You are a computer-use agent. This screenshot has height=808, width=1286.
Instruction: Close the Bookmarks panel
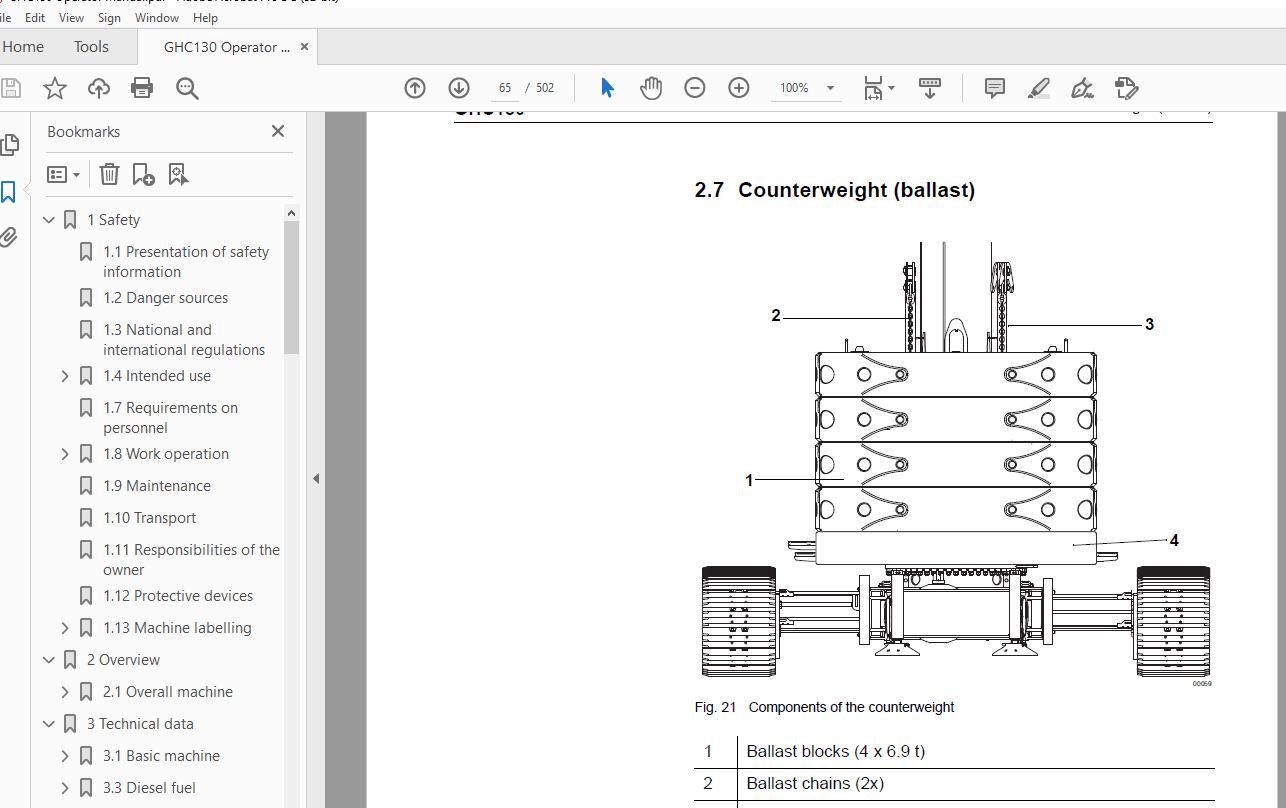click(x=278, y=131)
